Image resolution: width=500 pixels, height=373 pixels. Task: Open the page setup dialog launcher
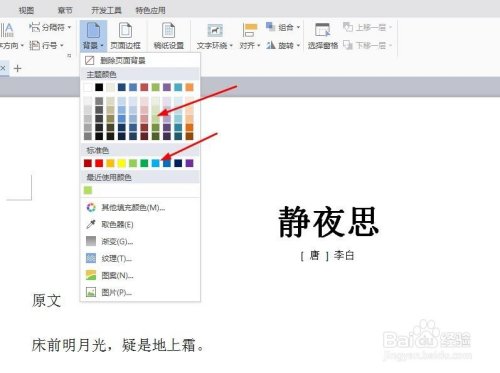pos(69,55)
